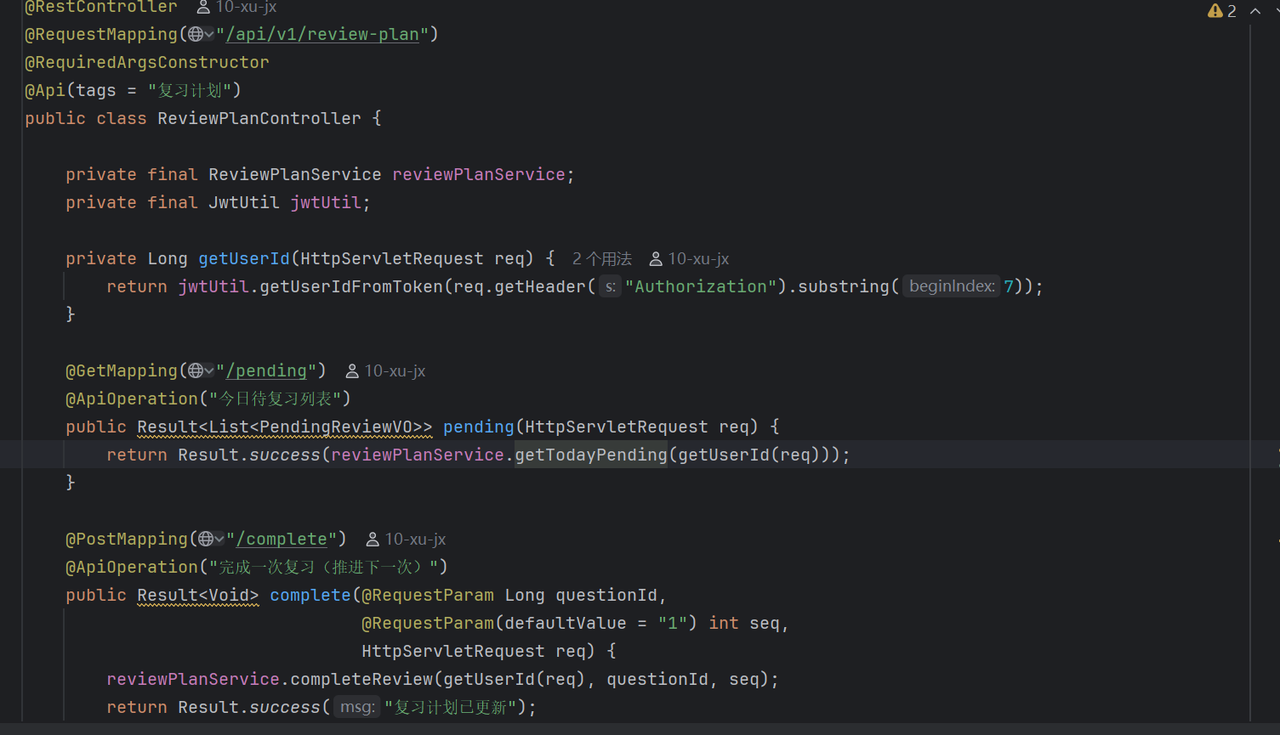Click the getTodayPending method call
Viewport: 1280px width, 735px height.
point(591,455)
